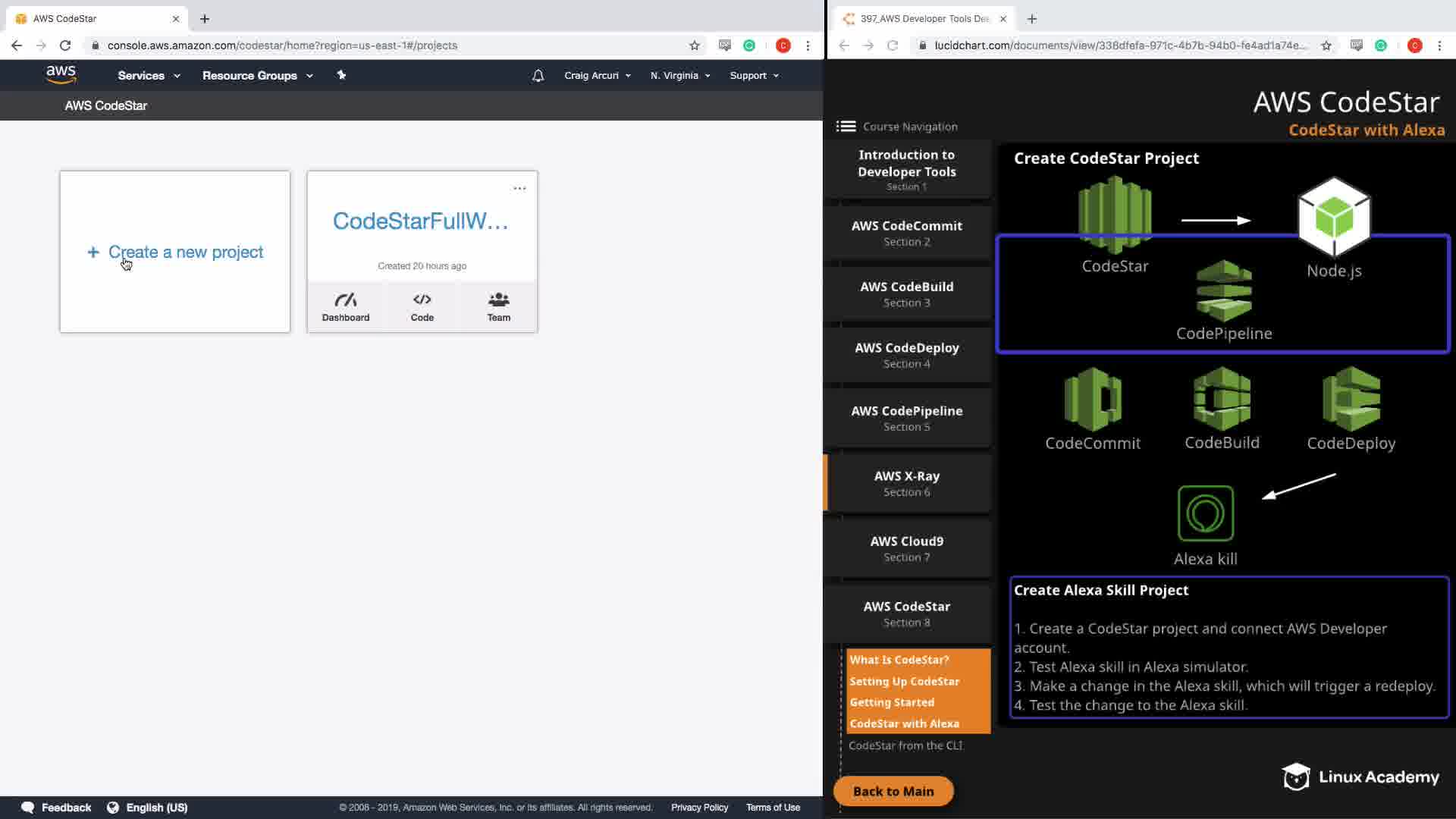Expand the Resource Groups dropdown

[257, 76]
